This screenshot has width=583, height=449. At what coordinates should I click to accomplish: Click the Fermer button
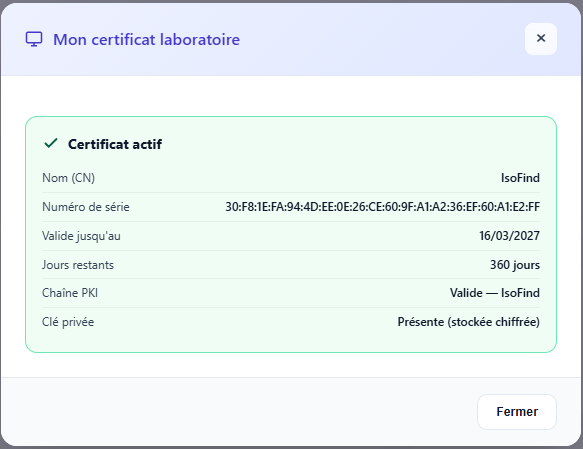tap(517, 412)
